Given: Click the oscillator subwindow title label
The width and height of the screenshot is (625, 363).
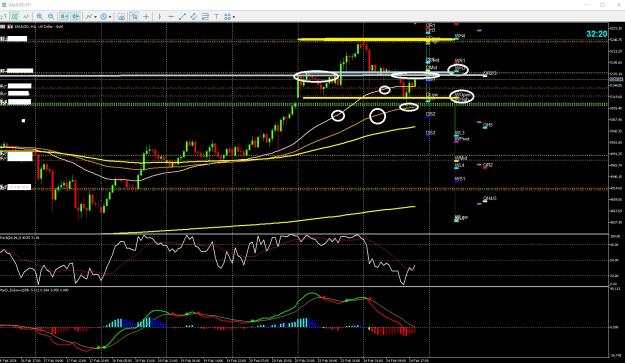Looking at the screenshot, I should [x=20, y=237].
